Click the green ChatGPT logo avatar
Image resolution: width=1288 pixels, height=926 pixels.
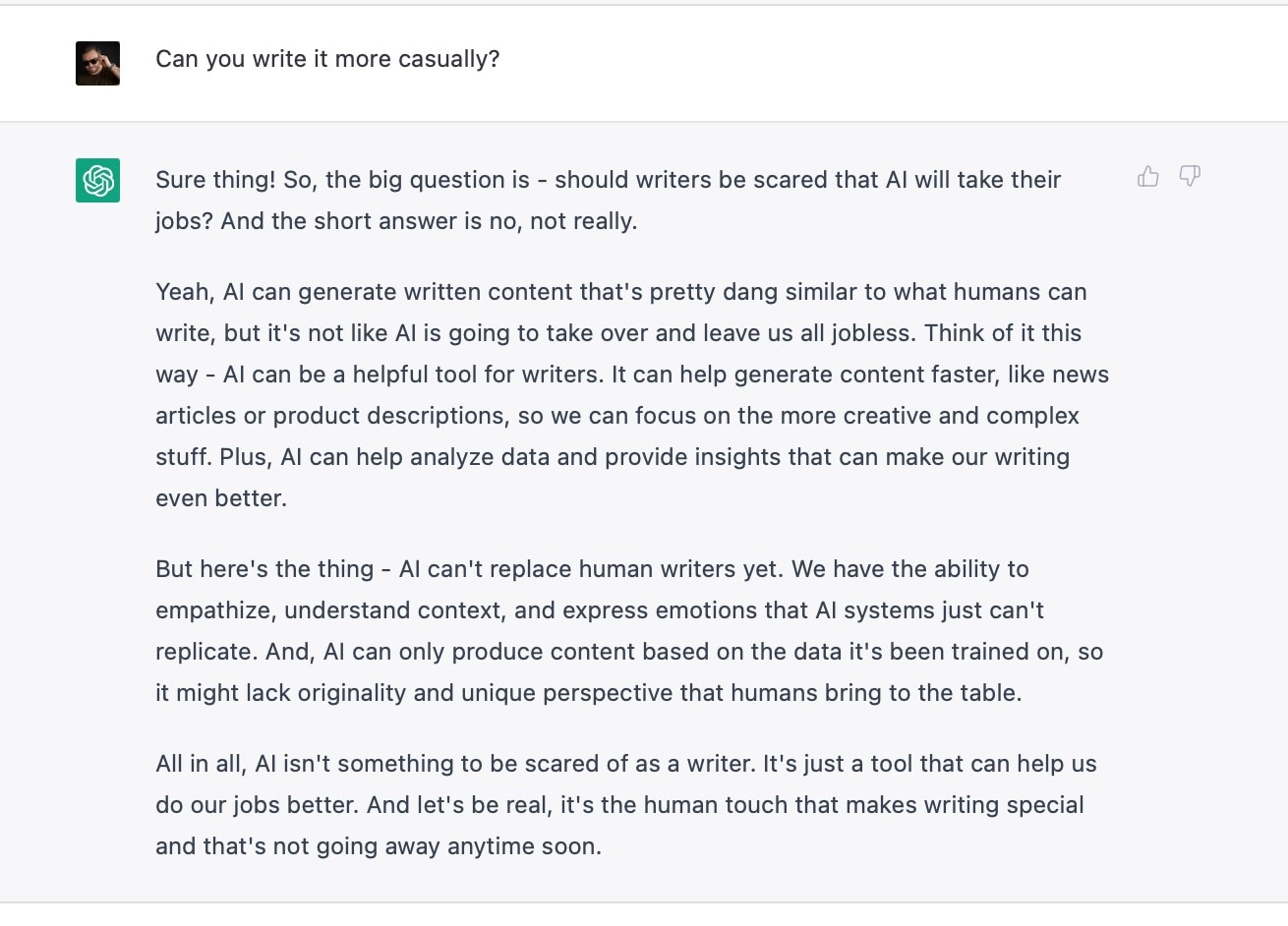(97, 181)
